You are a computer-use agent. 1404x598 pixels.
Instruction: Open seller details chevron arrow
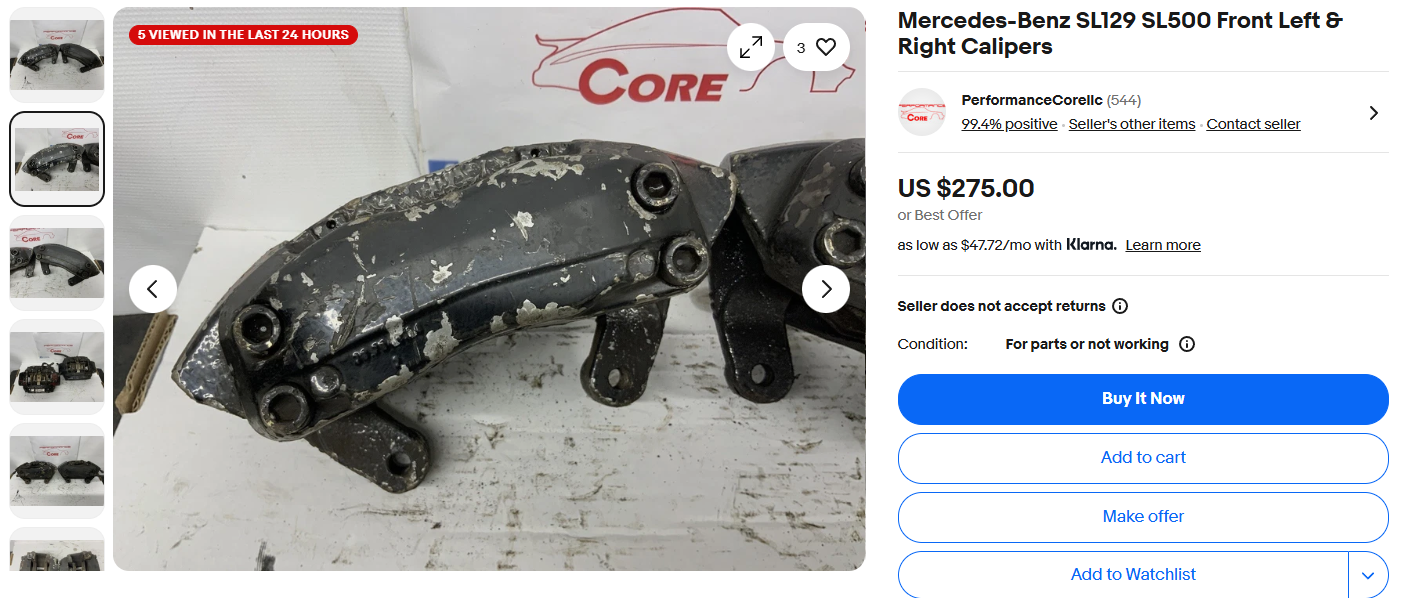pyautogui.click(x=1373, y=113)
